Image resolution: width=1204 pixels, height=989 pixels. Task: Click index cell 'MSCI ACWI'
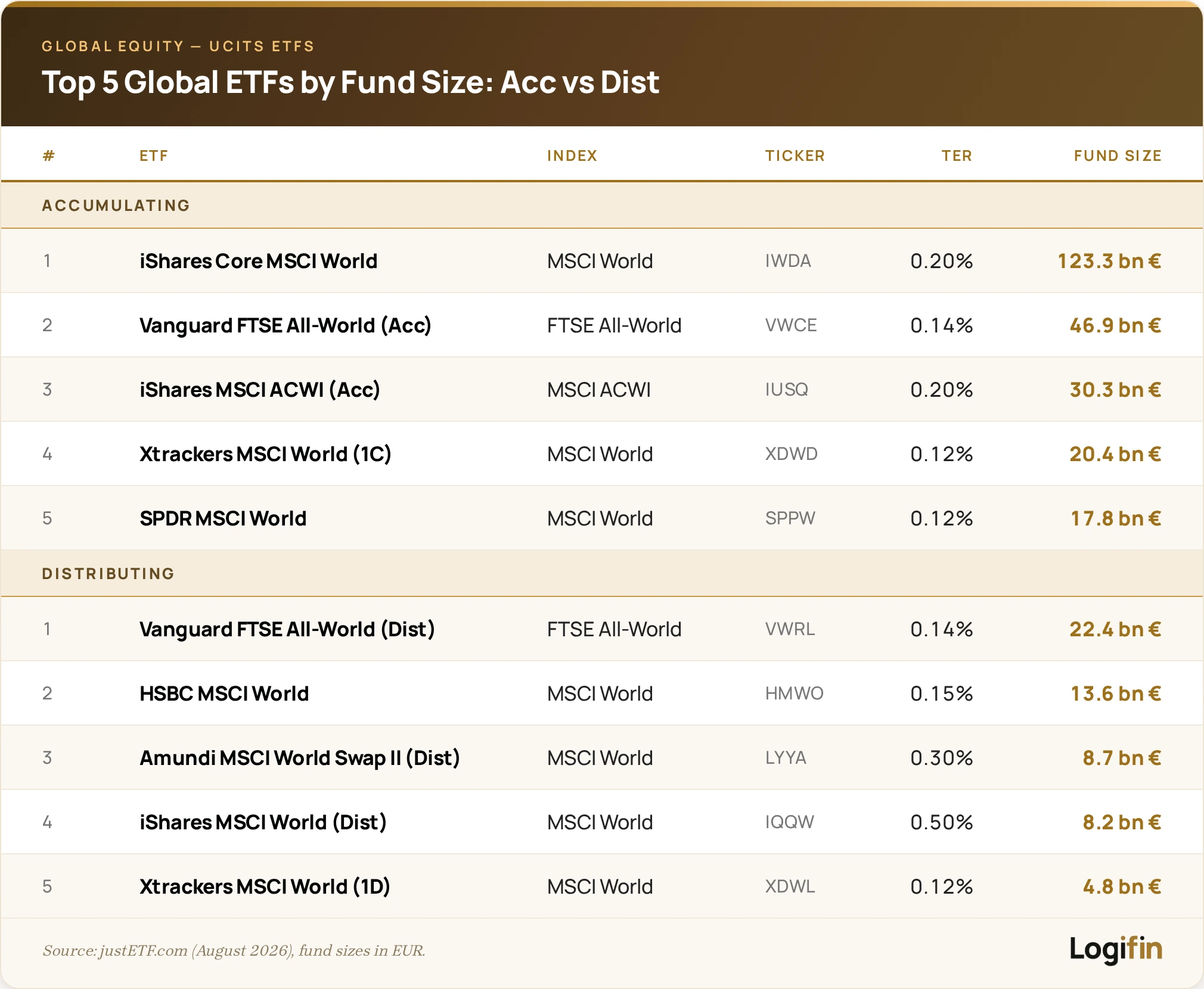[x=599, y=390]
